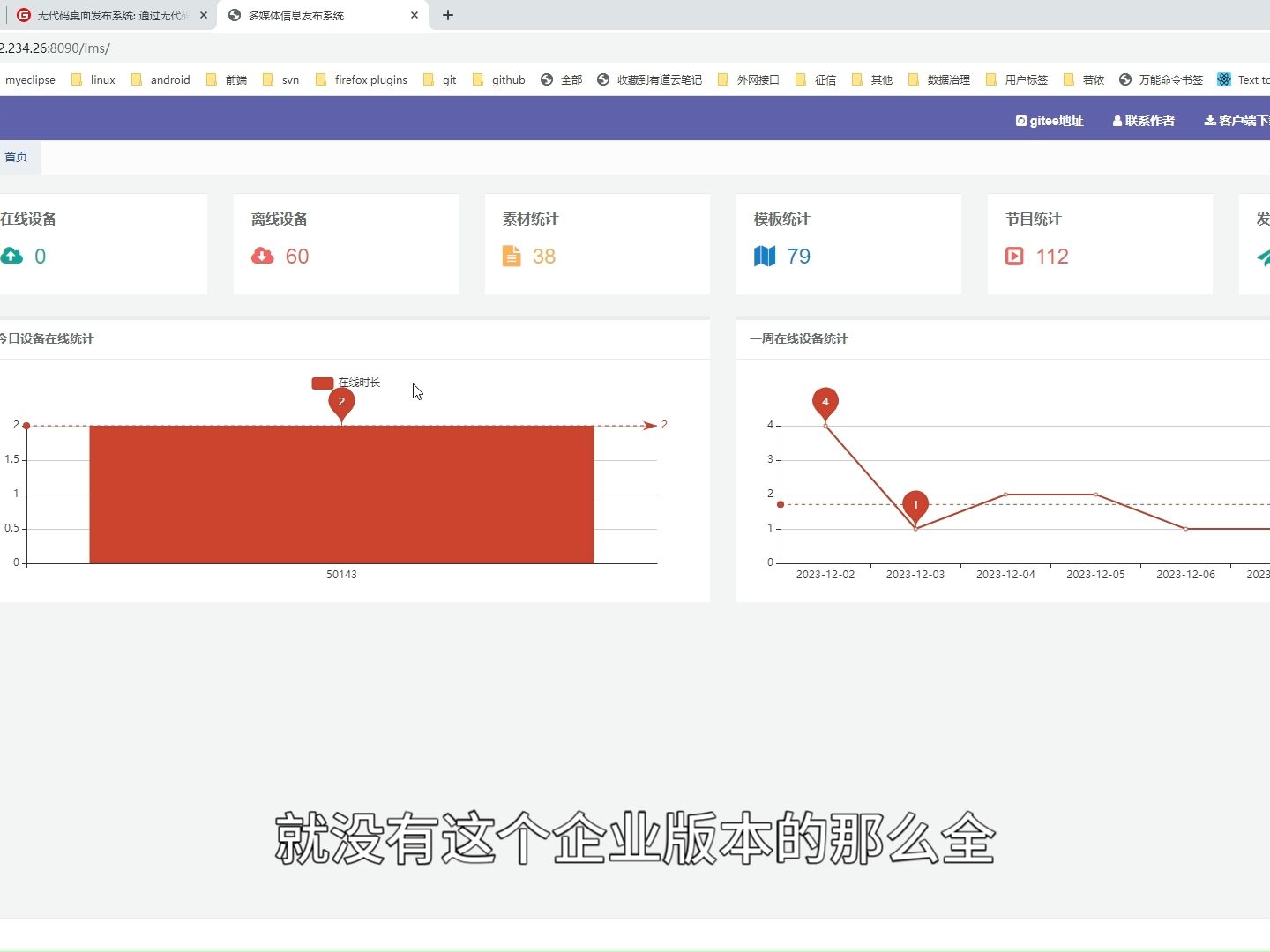
Task: Close the 无代码桌面发布系统 tab
Action: pos(203,15)
